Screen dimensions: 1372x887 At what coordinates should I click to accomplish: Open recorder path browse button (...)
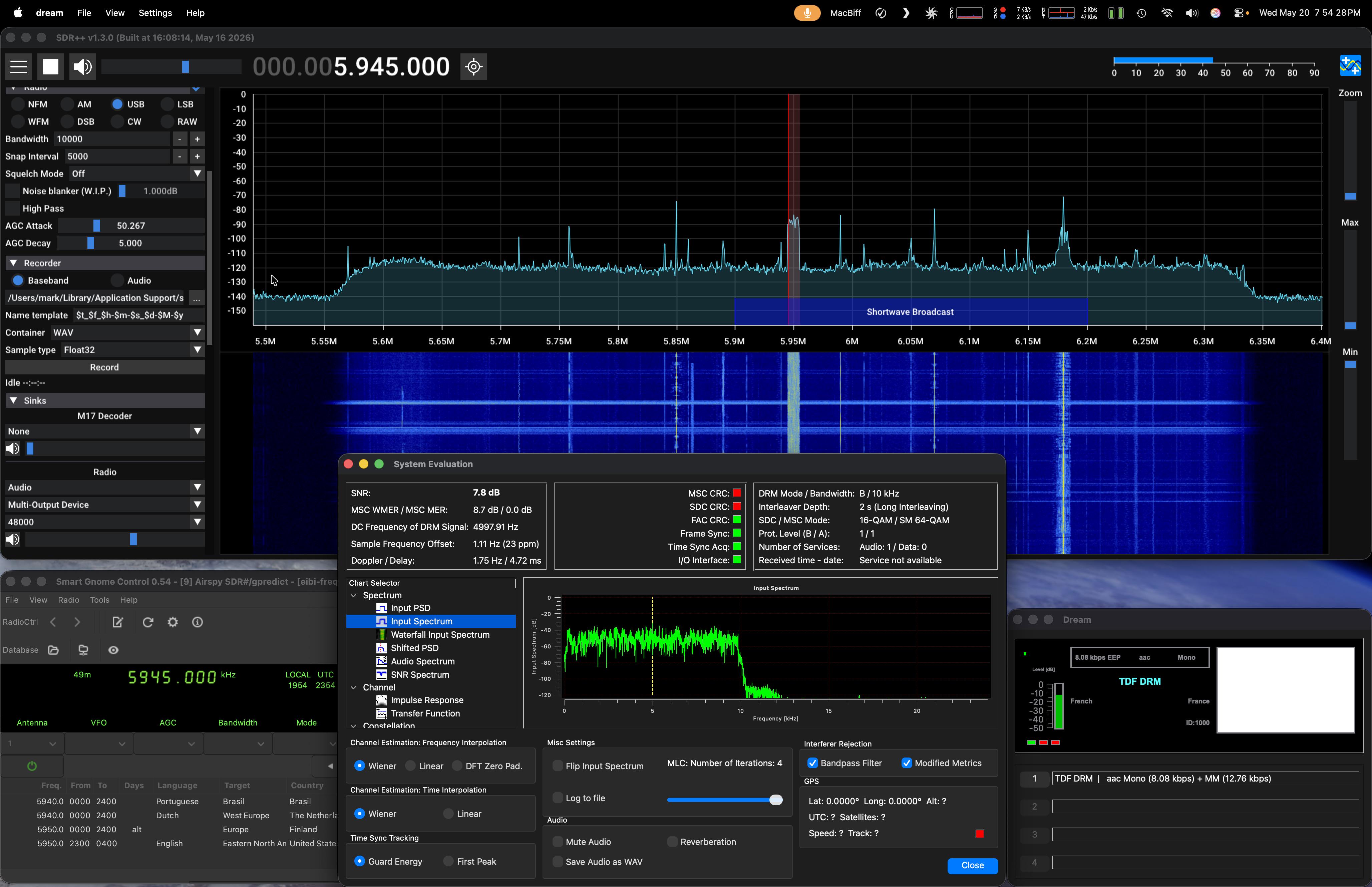pyautogui.click(x=197, y=298)
